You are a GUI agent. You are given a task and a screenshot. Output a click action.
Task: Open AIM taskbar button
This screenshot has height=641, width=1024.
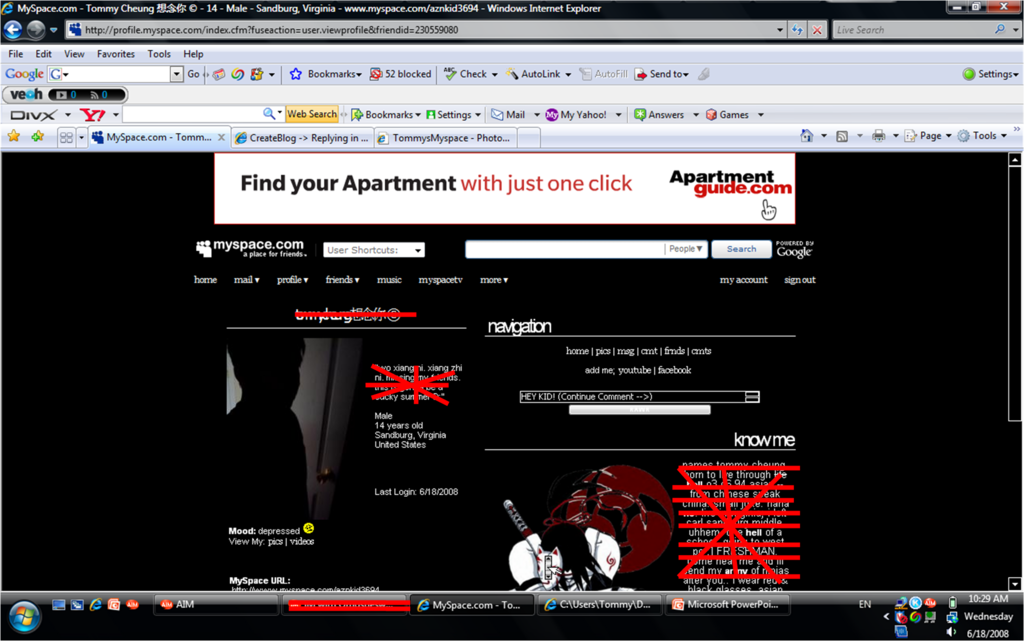click(x=216, y=605)
